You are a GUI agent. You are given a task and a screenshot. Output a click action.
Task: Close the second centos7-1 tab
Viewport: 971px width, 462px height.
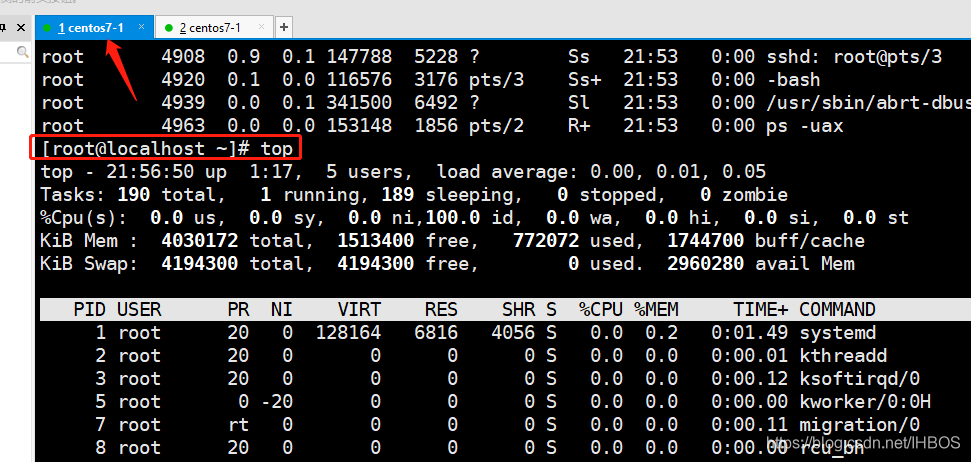[262, 27]
